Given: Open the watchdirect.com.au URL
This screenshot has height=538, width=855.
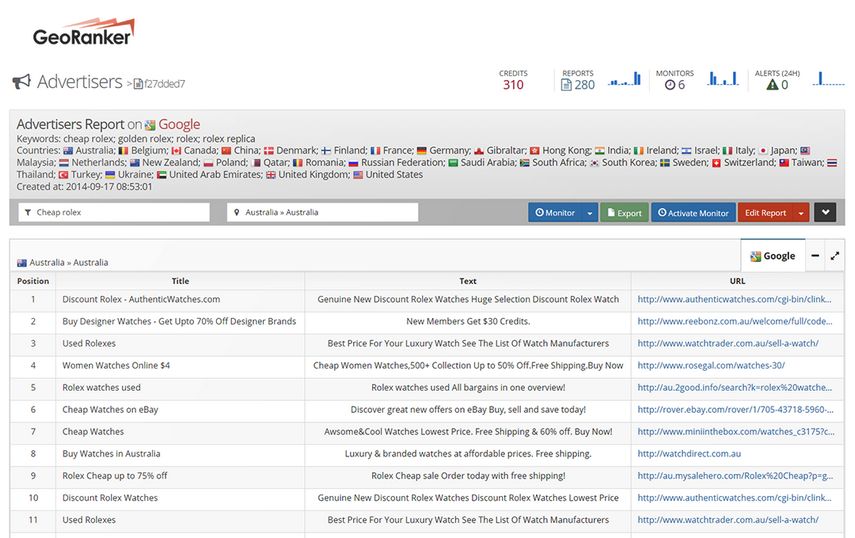Looking at the screenshot, I should [x=689, y=454].
